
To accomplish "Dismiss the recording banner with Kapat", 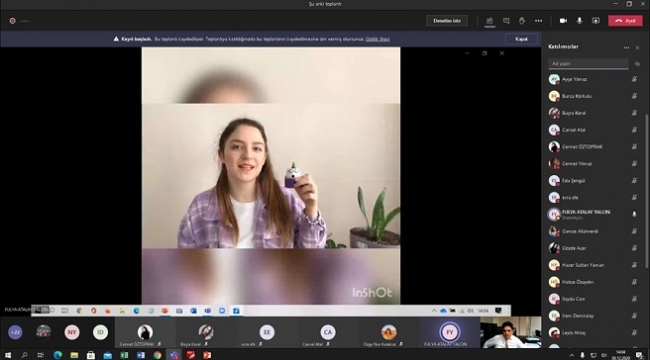I will 521,39.
